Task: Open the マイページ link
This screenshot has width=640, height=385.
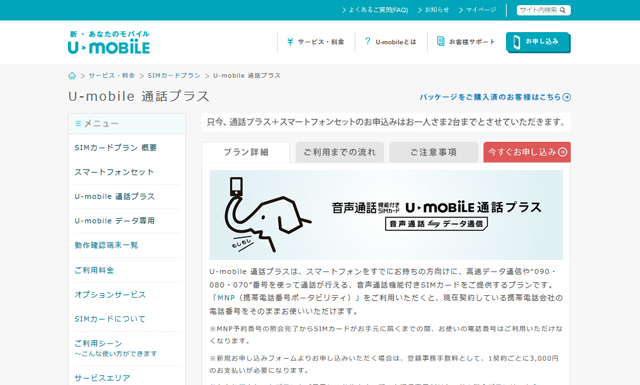Action: coord(478,10)
